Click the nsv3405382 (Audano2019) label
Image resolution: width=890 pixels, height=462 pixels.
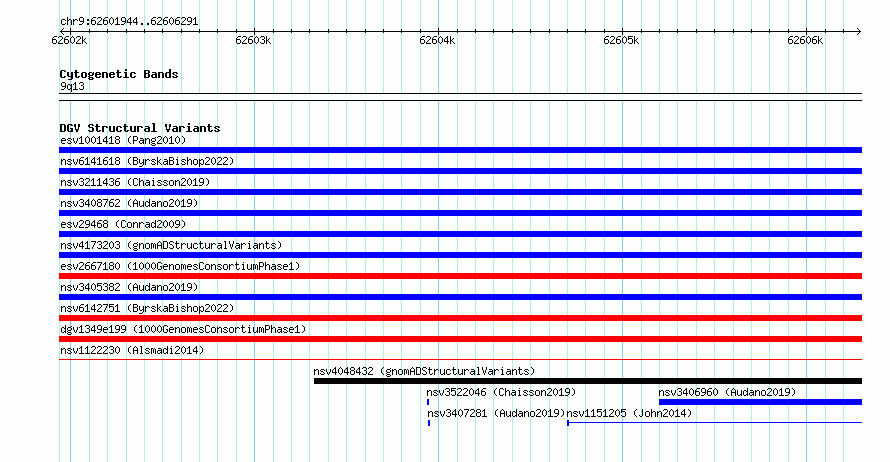[129, 287]
